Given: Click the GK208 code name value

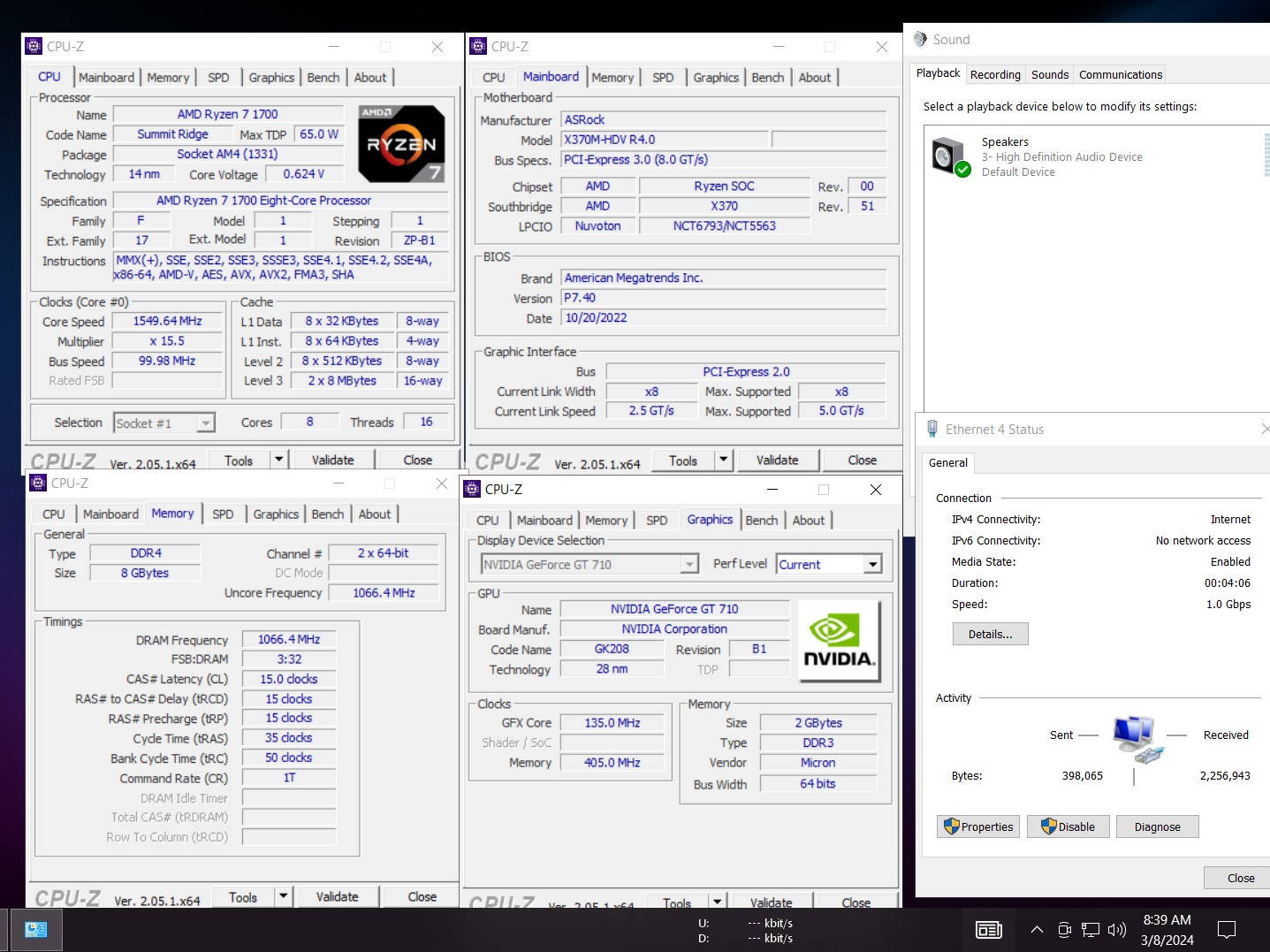Looking at the screenshot, I should (x=612, y=649).
